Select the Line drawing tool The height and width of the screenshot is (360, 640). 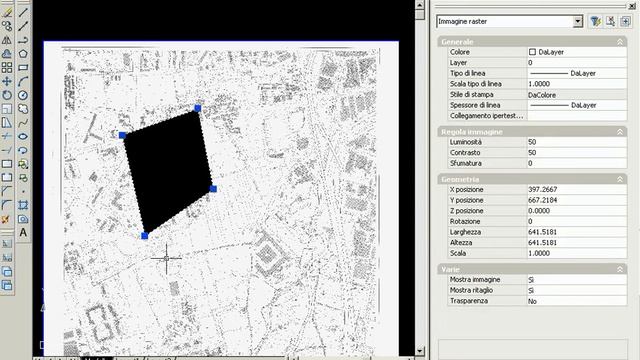(x=23, y=12)
